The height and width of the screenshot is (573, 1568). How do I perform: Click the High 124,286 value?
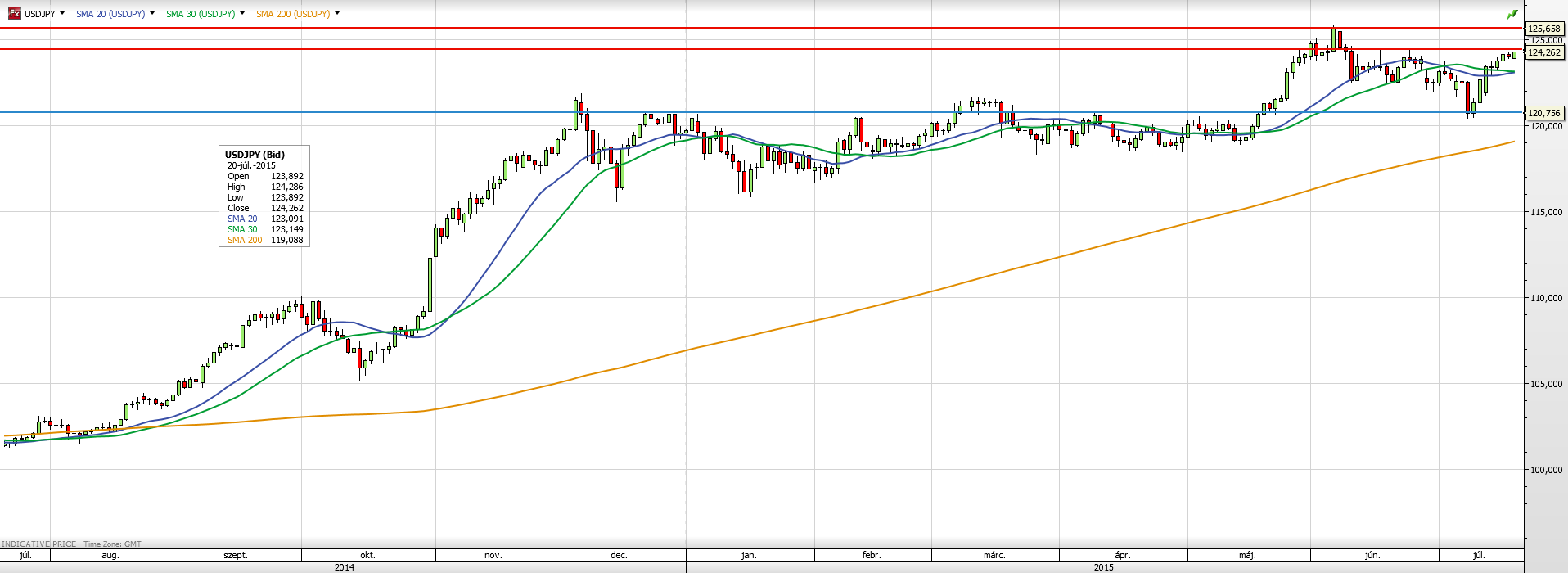287,187
